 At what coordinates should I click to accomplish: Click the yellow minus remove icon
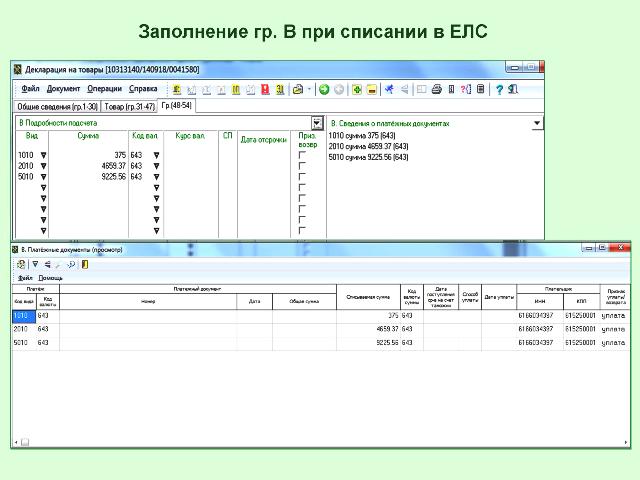click(x=371, y=89)
